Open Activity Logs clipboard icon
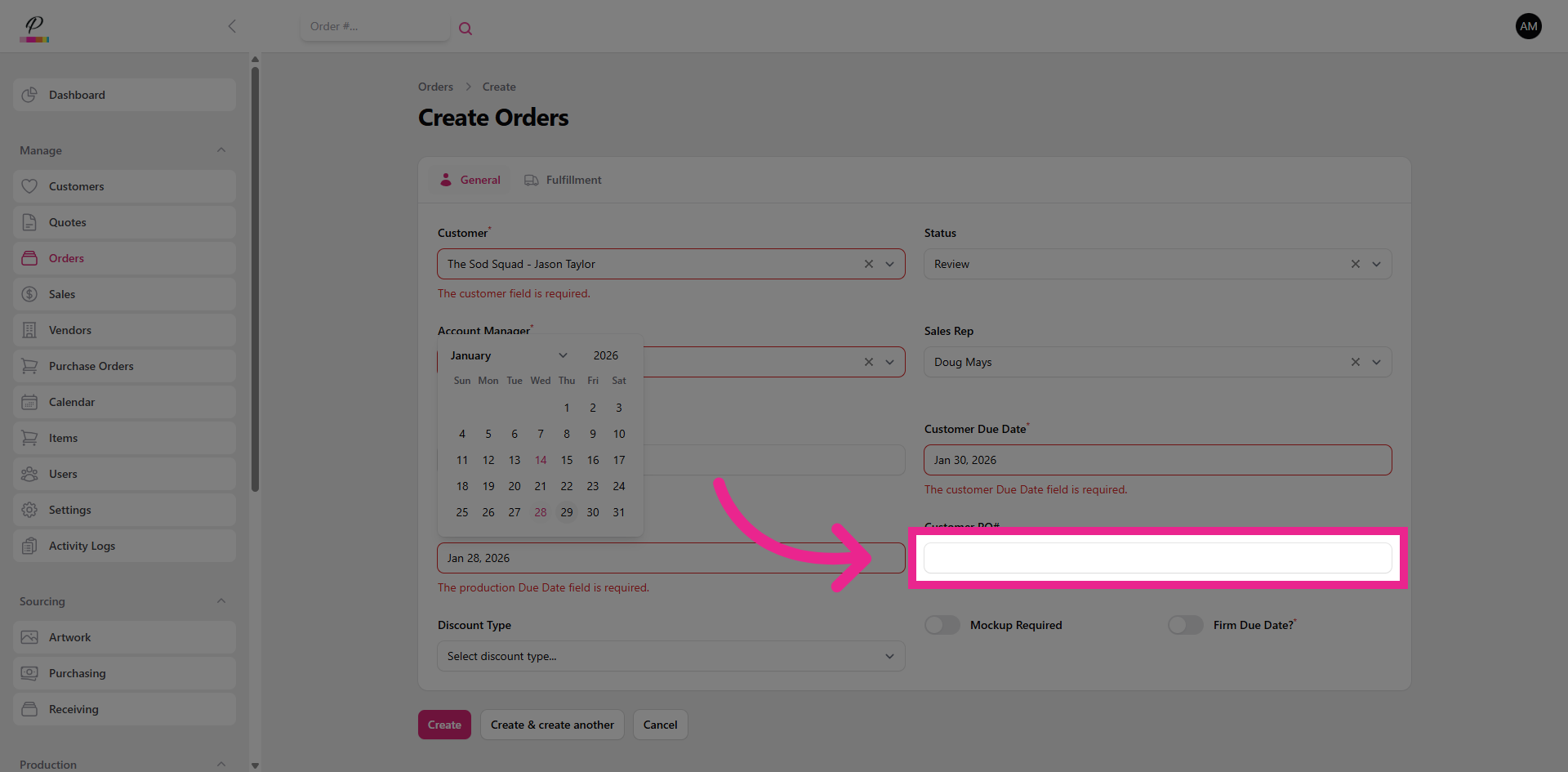 tap(29, 546)
